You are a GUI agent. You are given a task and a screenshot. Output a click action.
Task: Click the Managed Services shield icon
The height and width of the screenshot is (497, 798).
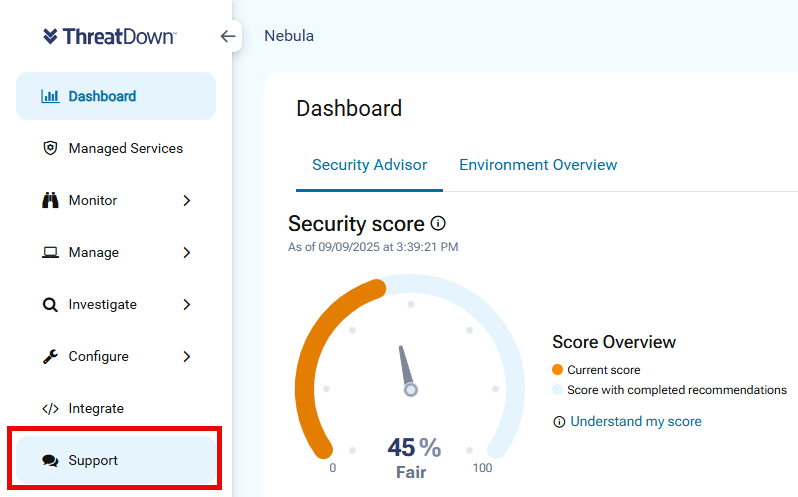(50, 148)
